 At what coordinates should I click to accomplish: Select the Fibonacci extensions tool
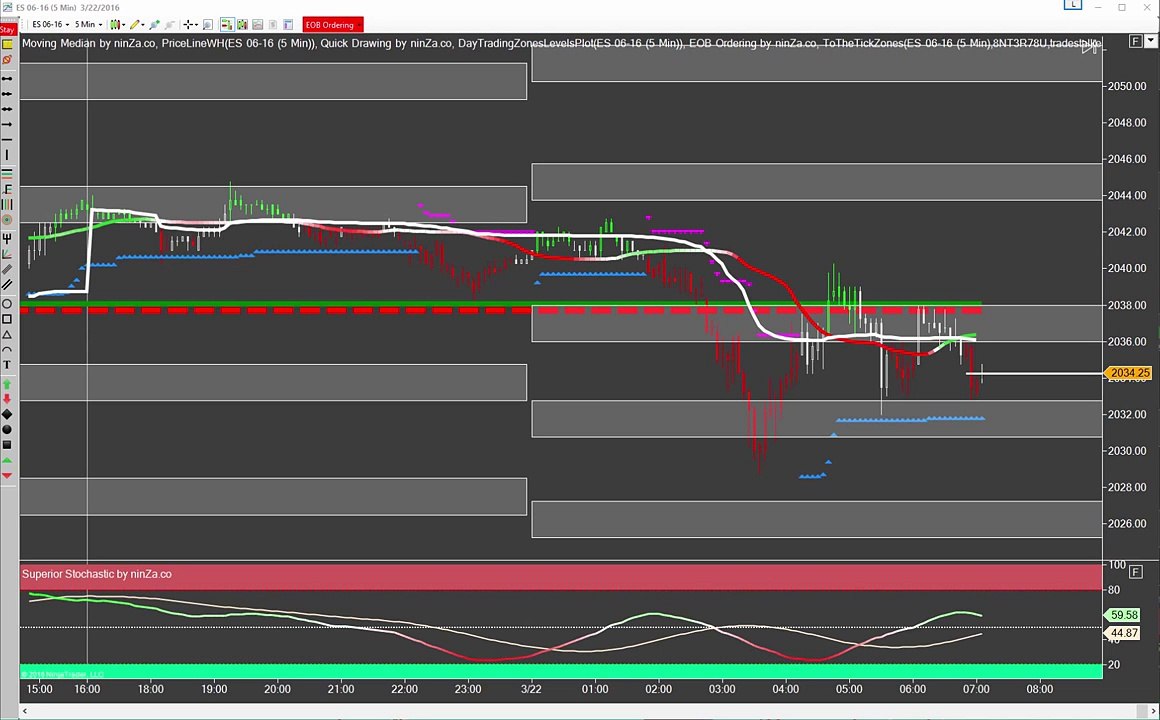click(7, 189)
